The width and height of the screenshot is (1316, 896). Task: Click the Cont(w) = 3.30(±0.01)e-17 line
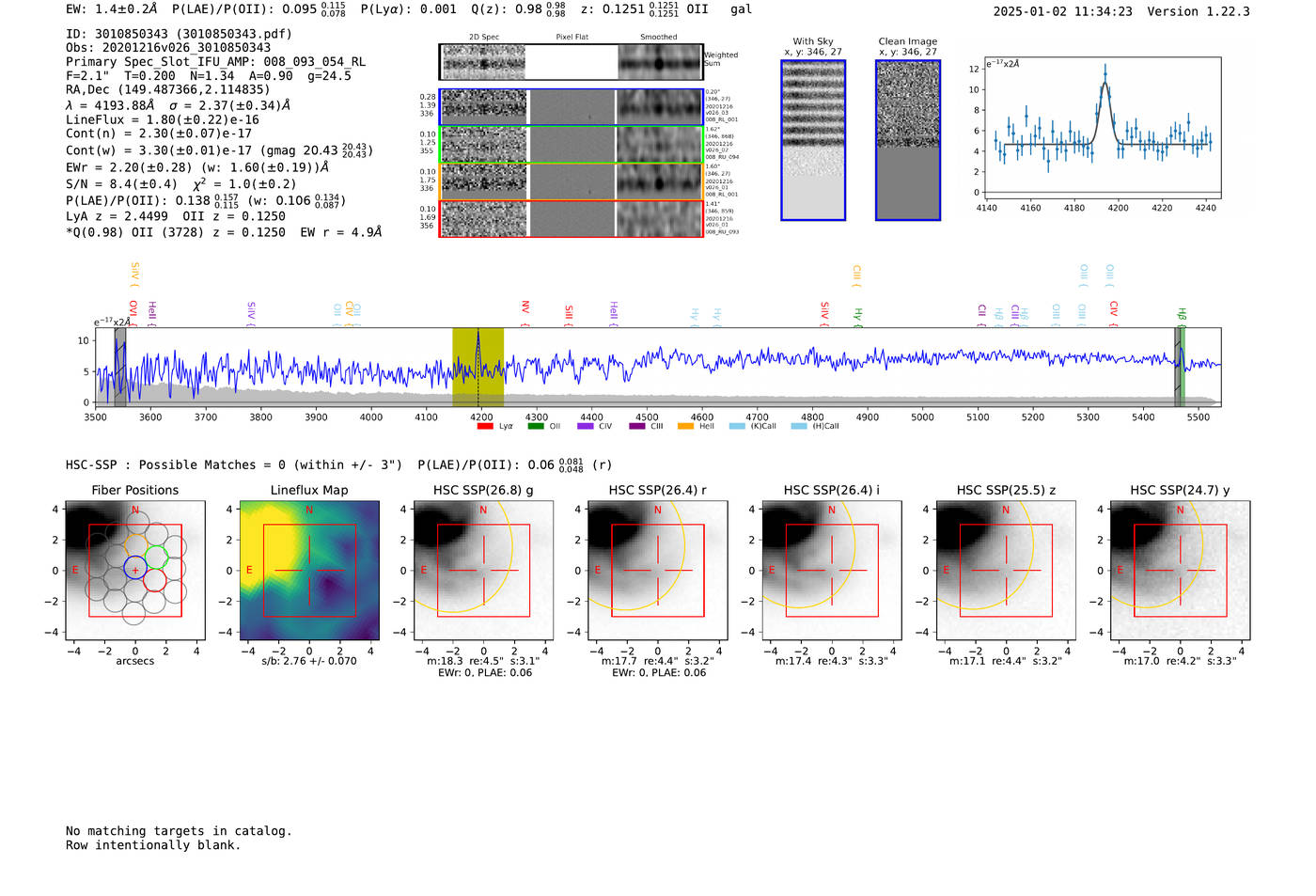pos(219,150)
